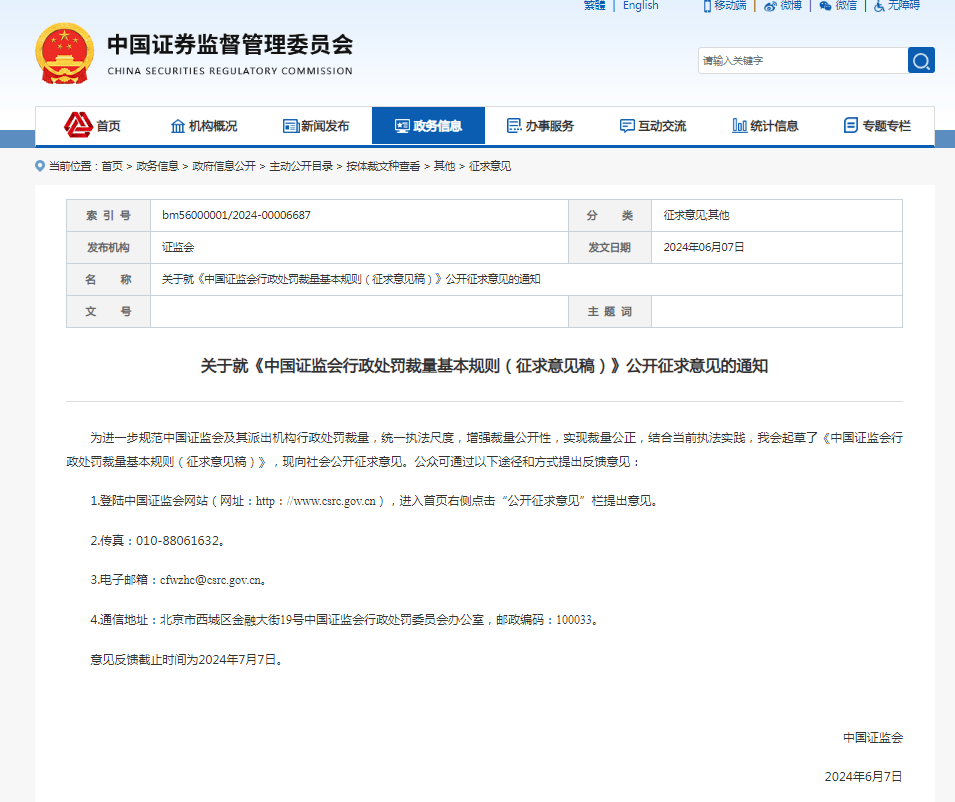The height and width of the screenshot is (802, 955).
Task: Go to 首页 in navigation bar
Action: coord(108,126)
